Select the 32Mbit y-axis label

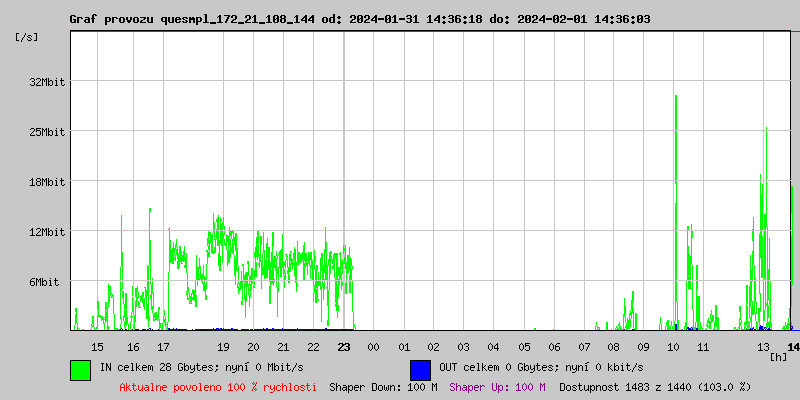click(x=47, y=82)
